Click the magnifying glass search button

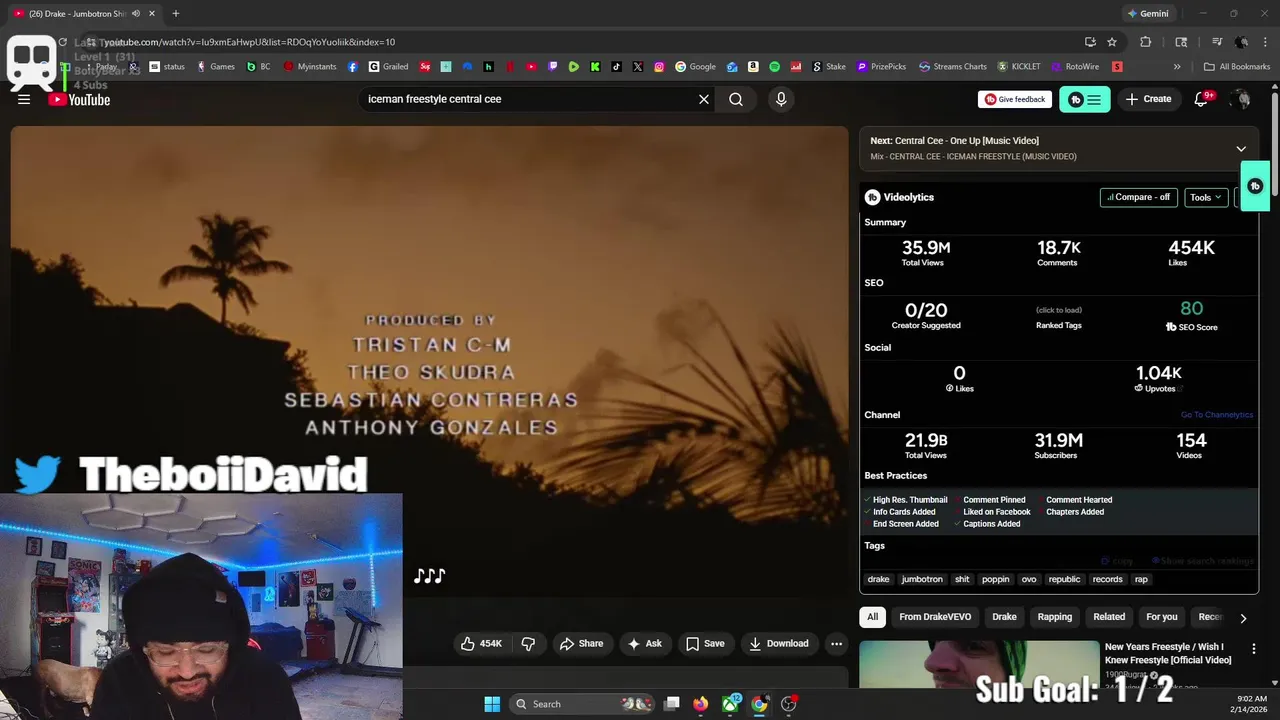click(736, 99)
